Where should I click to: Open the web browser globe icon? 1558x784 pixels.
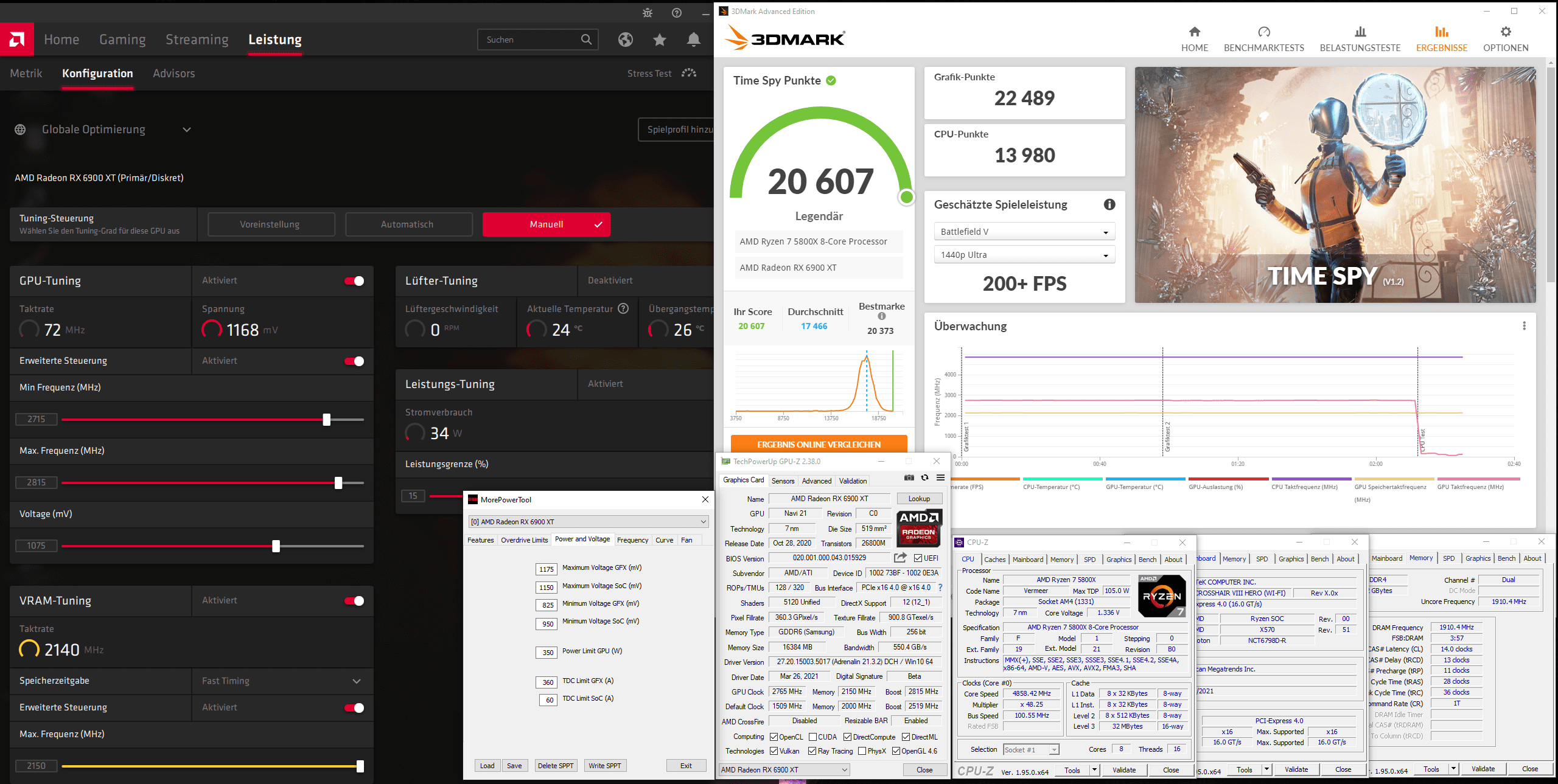625,40
